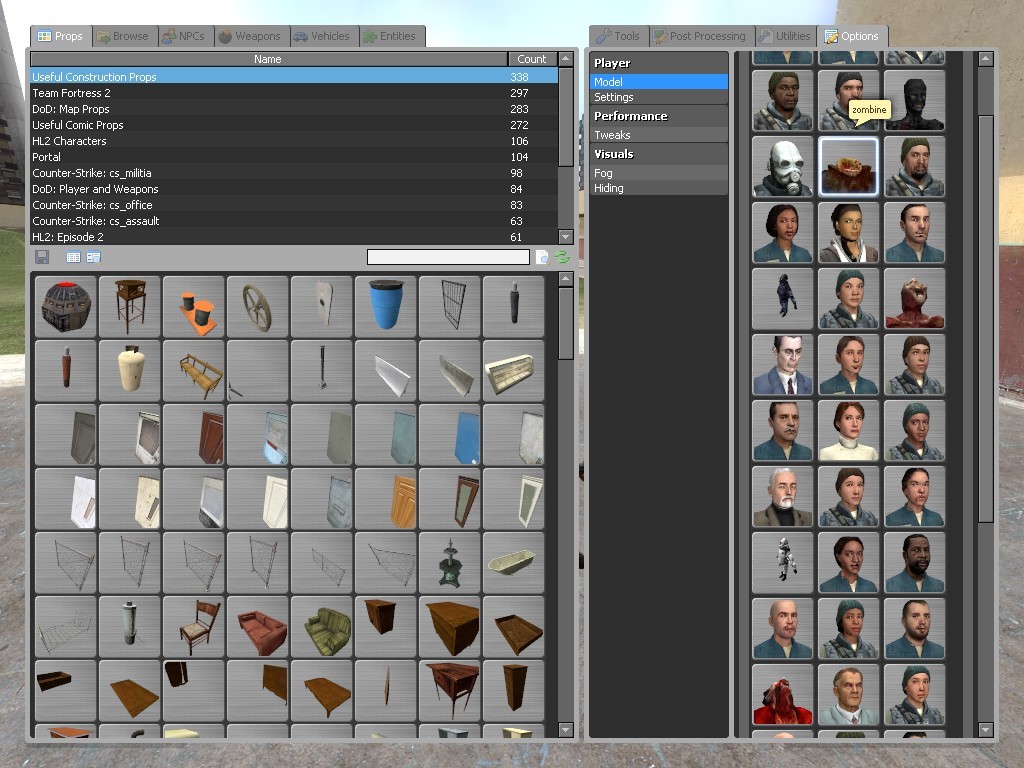Select the DoD: Player and Weapons row
1024x768 pixels.
point(294,189)
